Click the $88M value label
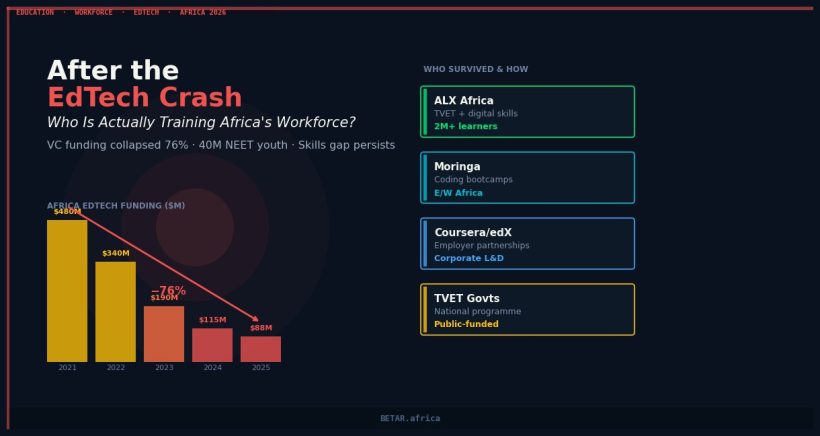Image resolution: width=820 pixels, height=436 pixels. 261,328
